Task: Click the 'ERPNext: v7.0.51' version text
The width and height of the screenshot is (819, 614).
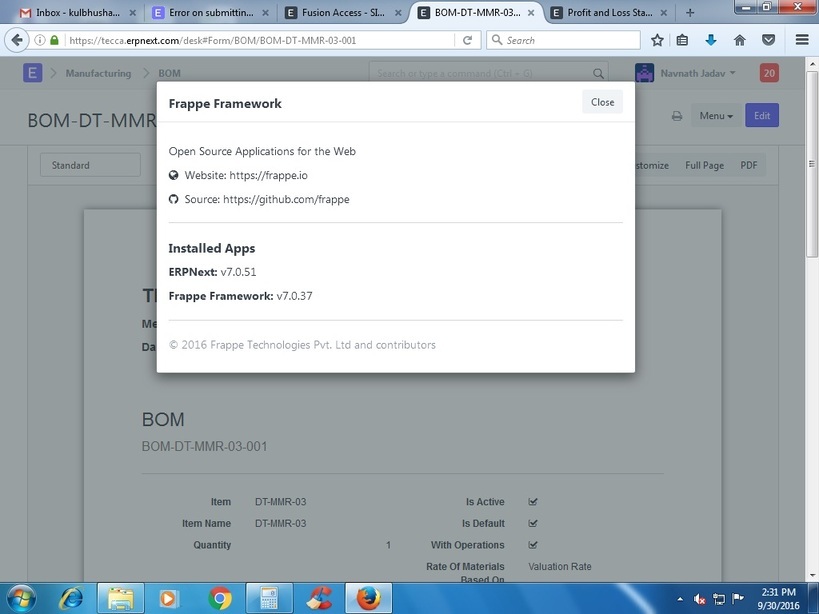Action: tap(212, 272)
